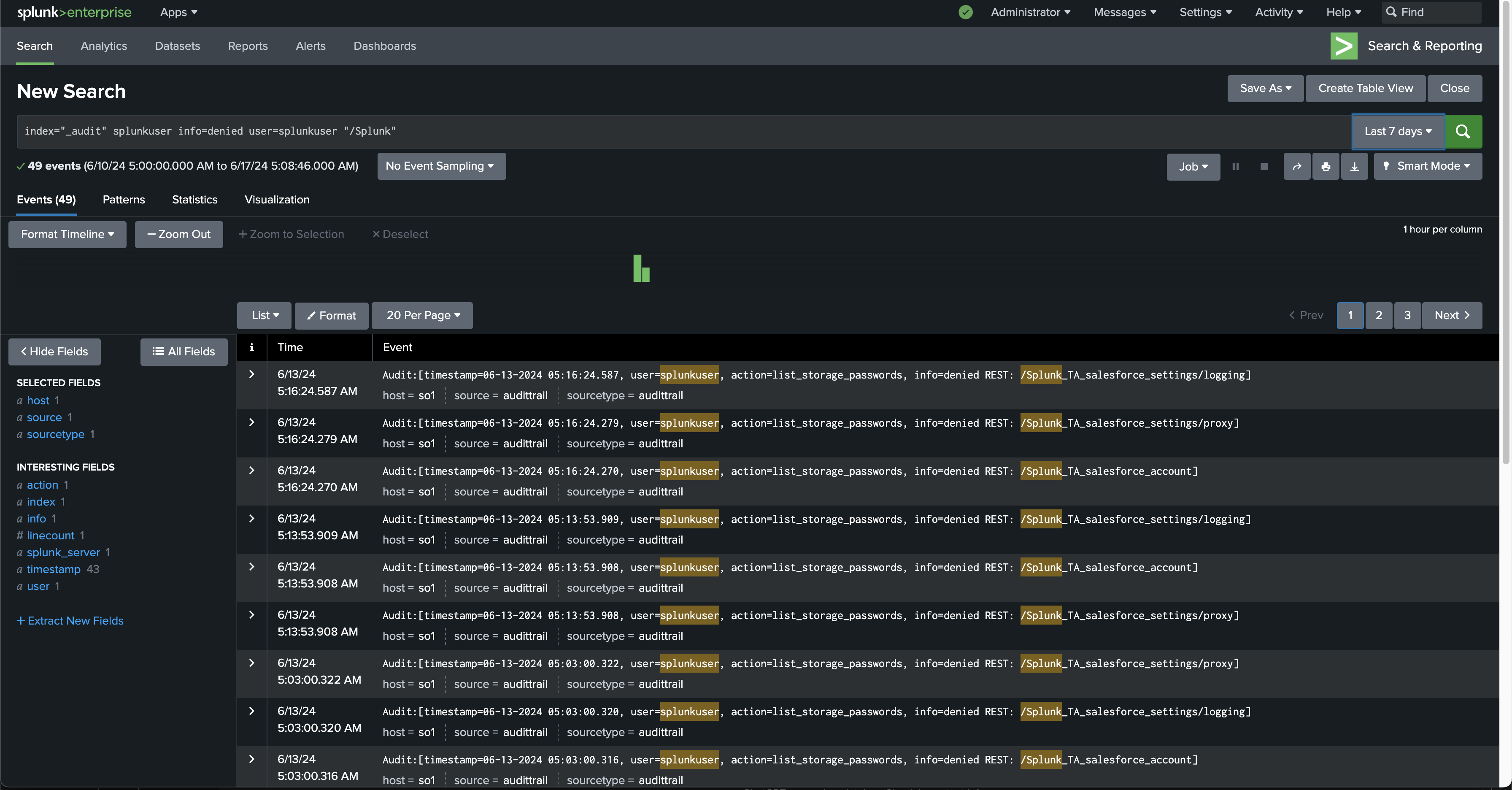Hide the fields sidebar with Hide Fields
Viewport: 1512px width, 790px height.
[54, 351]
